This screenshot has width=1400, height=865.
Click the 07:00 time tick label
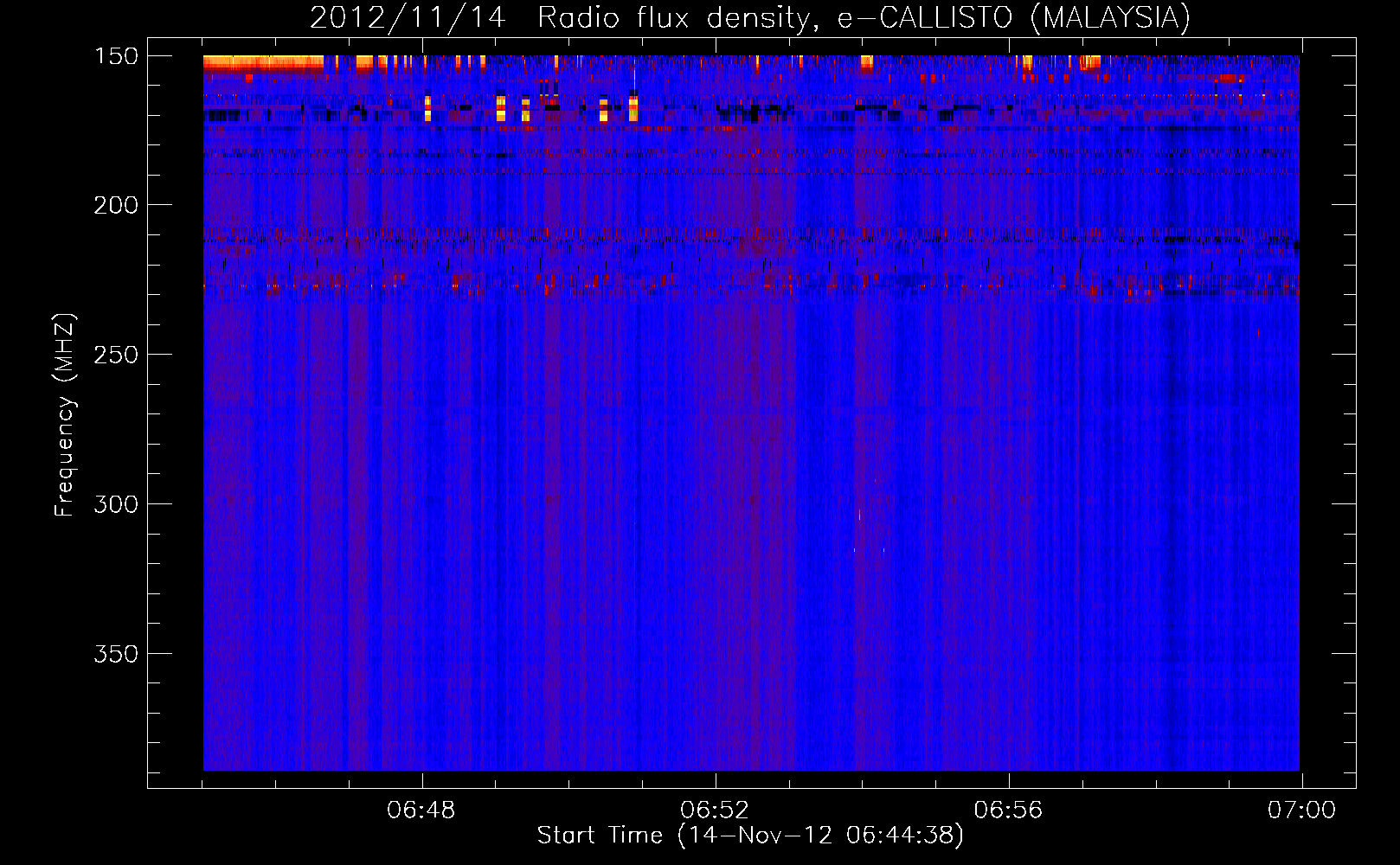pyautogui.click(x=1301, y=811)
